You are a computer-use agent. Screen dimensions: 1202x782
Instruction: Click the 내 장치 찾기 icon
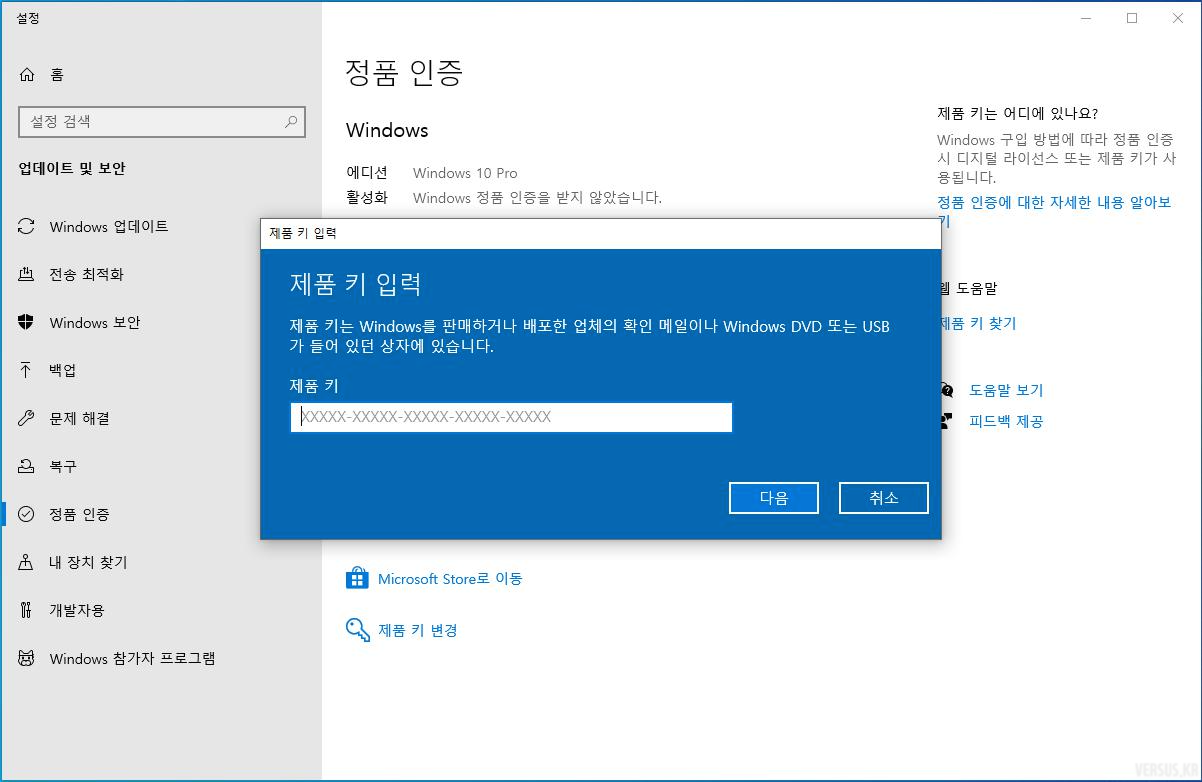point(27,563)
